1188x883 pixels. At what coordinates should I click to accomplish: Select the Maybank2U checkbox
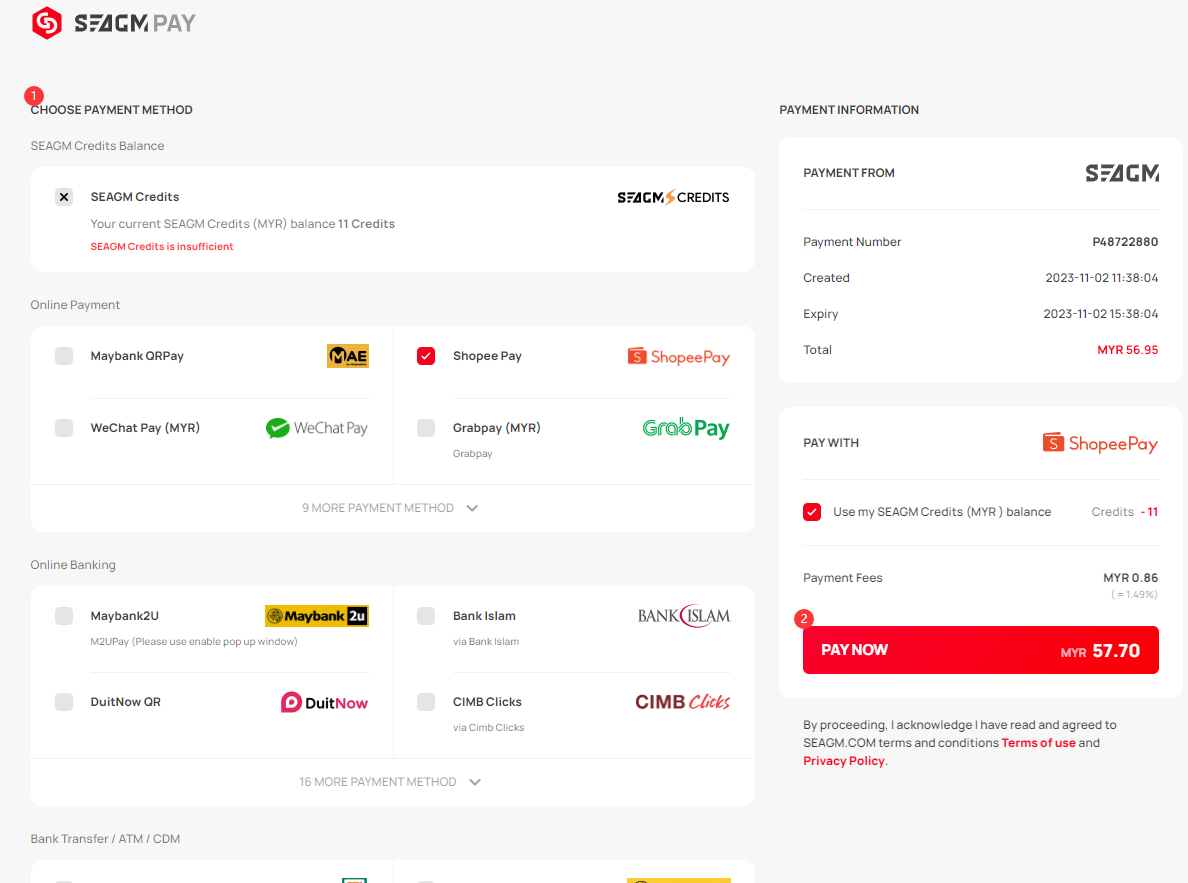pos(64,616)
